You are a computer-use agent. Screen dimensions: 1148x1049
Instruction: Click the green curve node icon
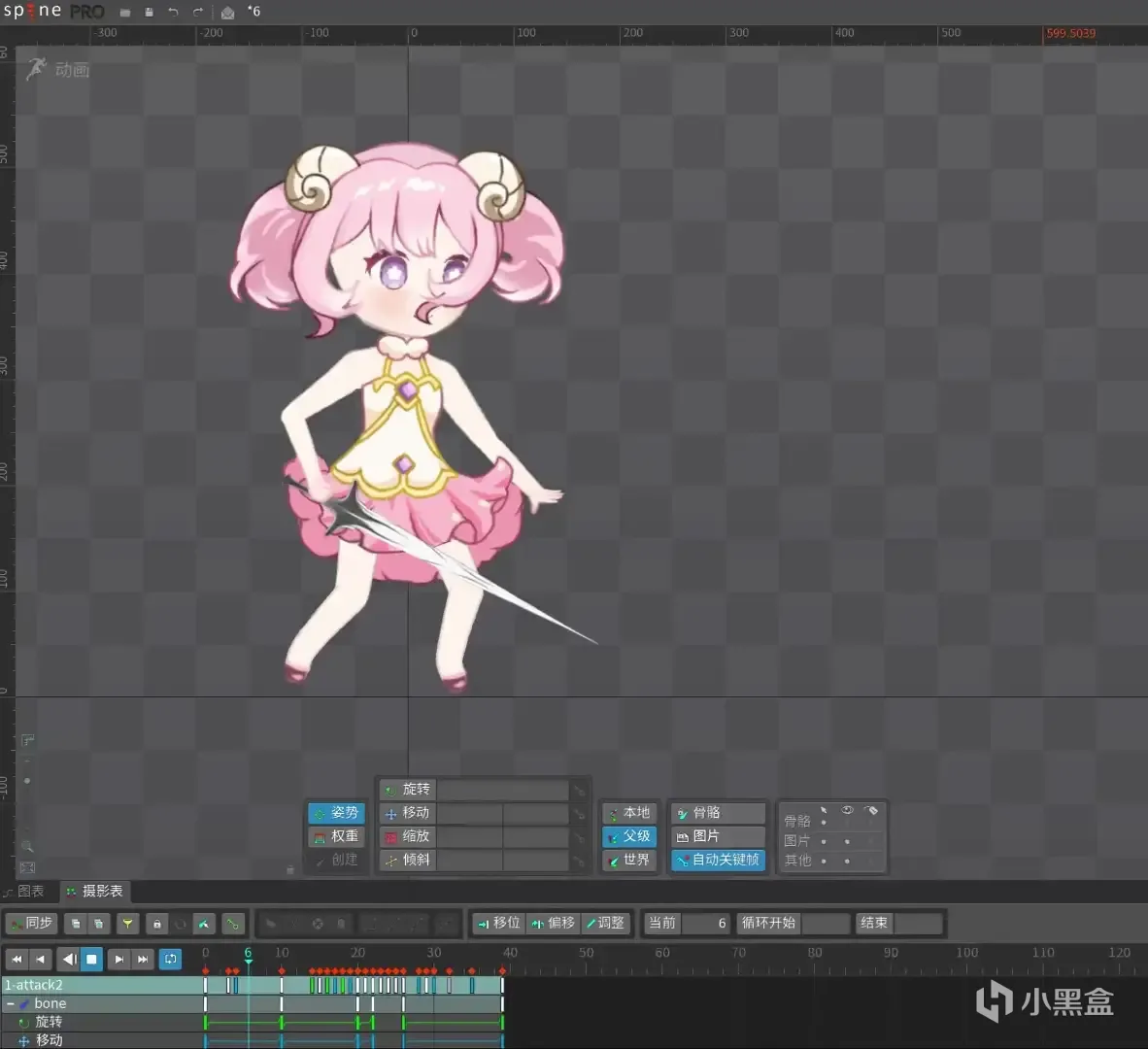[x=233, y=924]
